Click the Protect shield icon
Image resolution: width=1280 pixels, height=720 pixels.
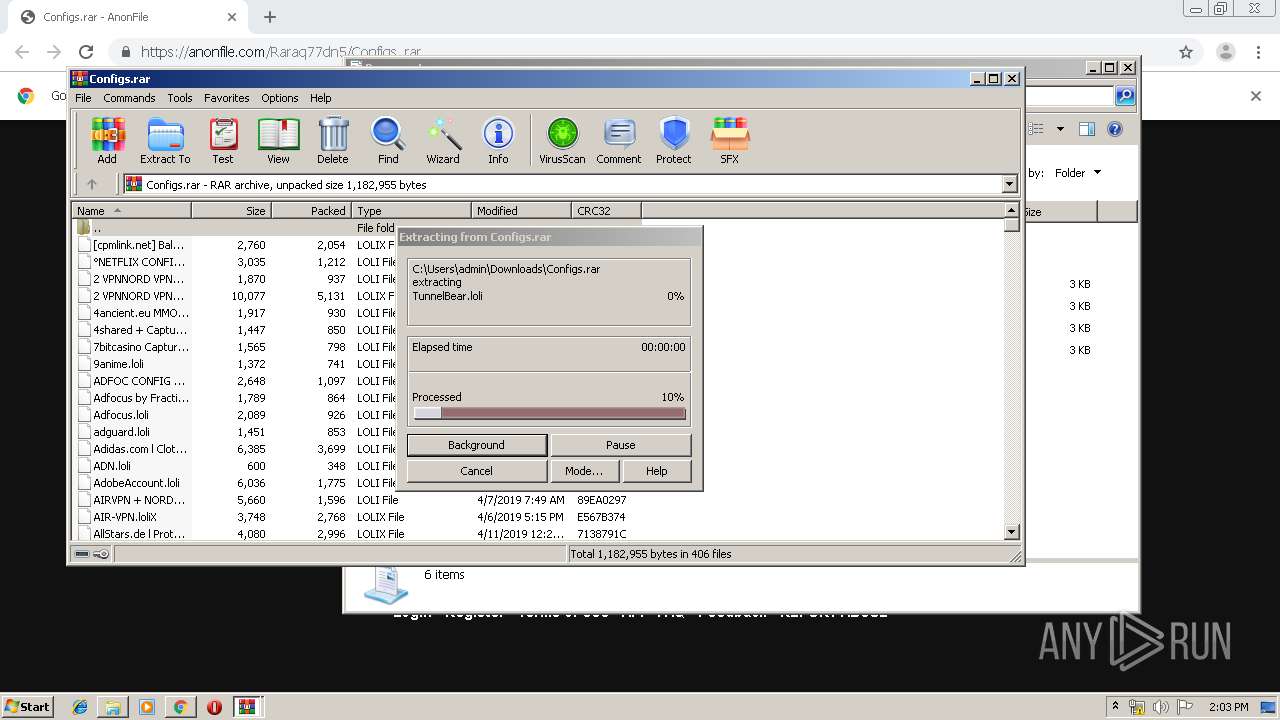point(674,141)
